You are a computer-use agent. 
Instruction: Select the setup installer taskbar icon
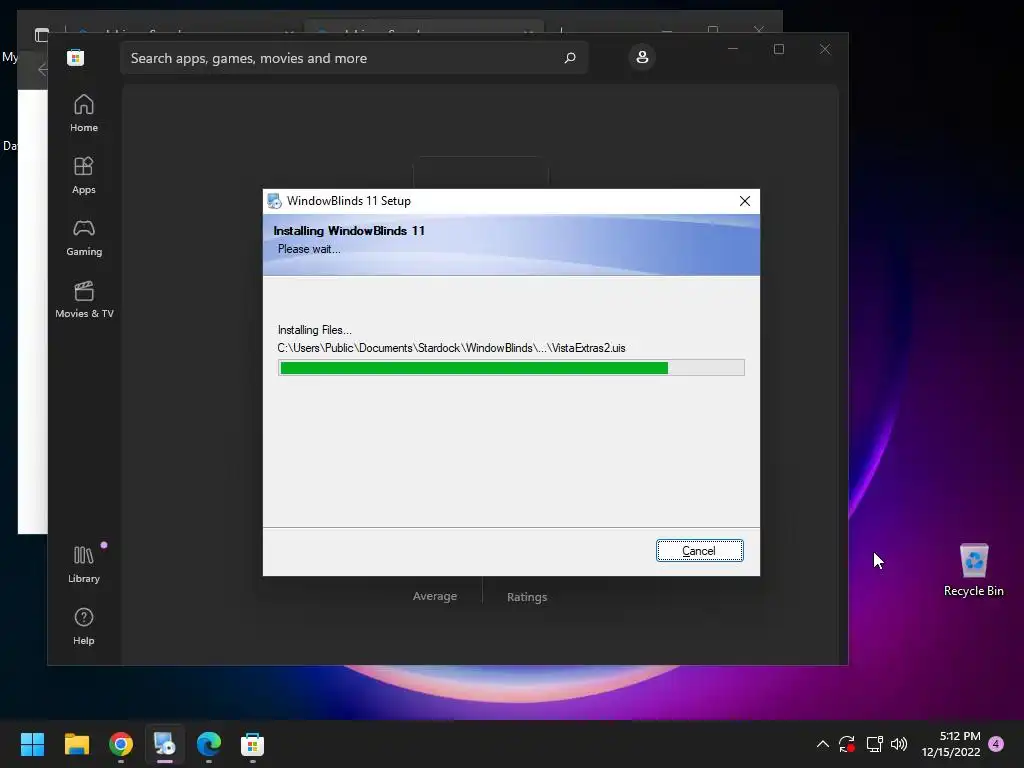coord(165,744)
